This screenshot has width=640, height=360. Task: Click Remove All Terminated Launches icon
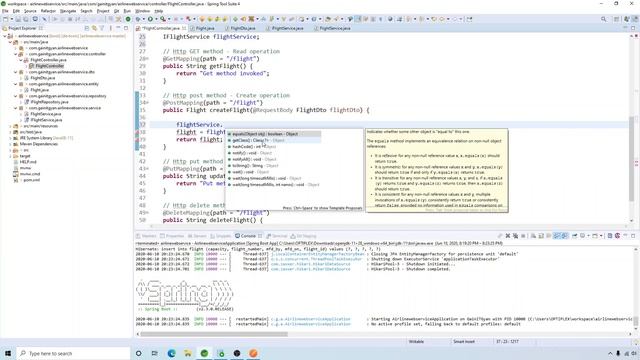click(516, 236)
